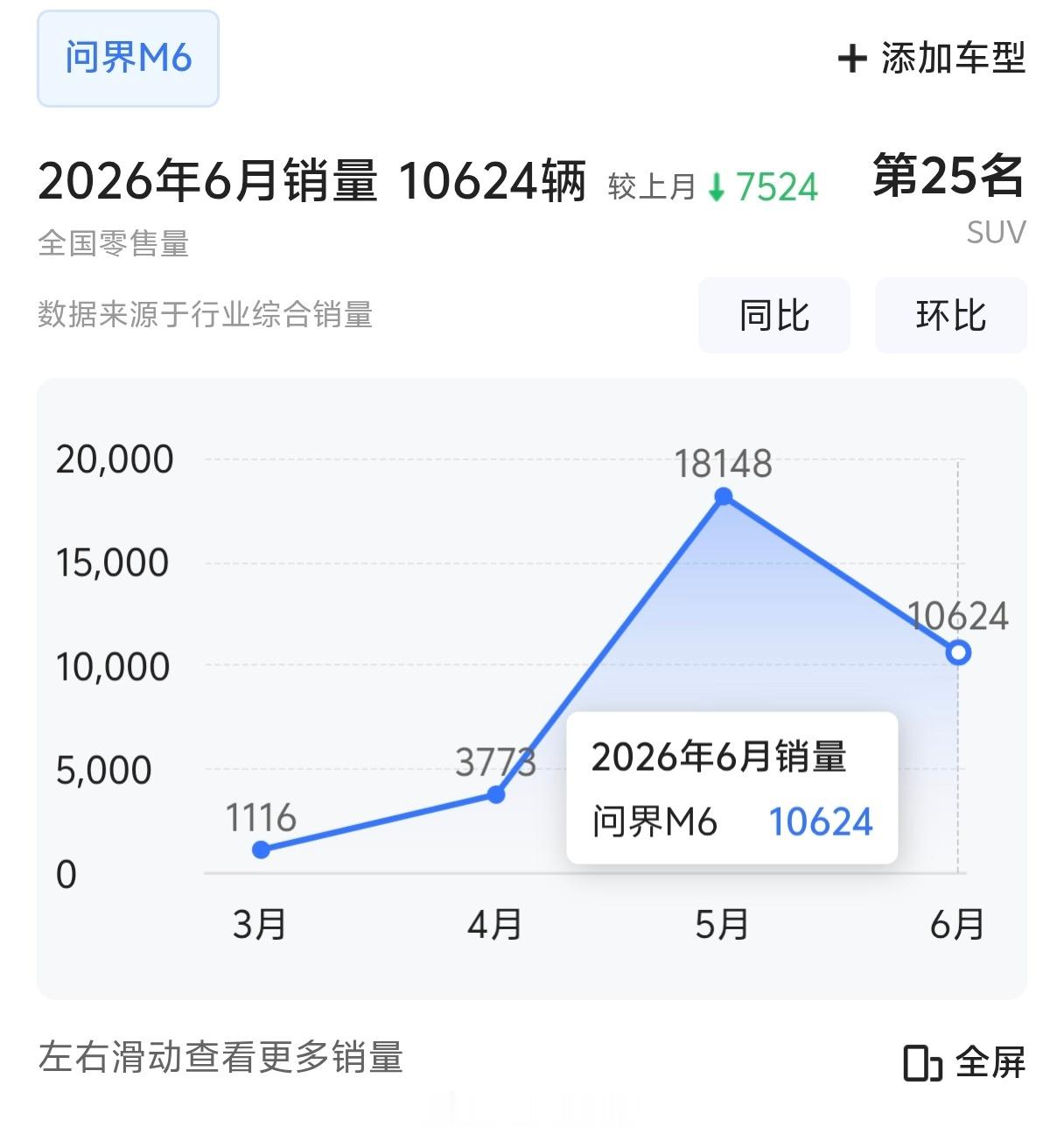Open 全屏 fullscreen chart view
1064x1134 pixels.
[x=965, y=1062]
